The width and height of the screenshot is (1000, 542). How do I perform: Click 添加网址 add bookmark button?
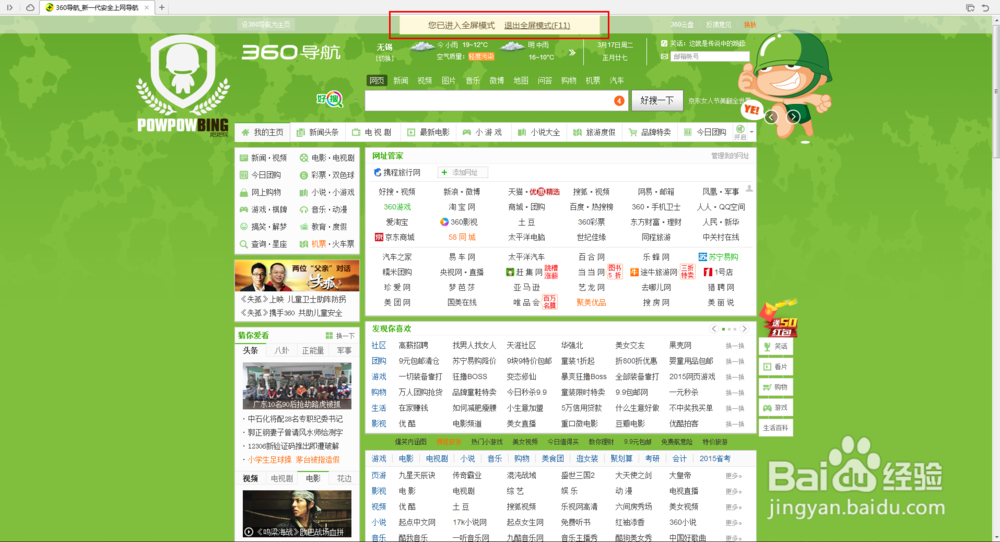point(462,172)
